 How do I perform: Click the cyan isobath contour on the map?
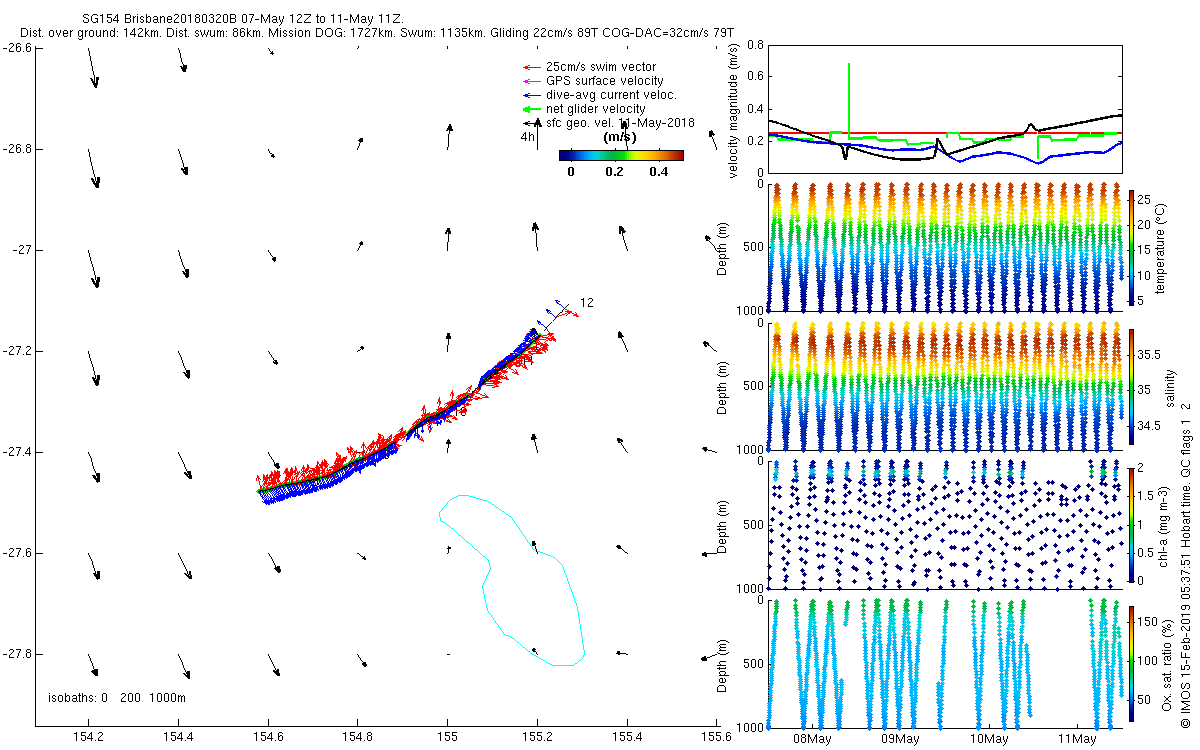click(x=511, y=579)
